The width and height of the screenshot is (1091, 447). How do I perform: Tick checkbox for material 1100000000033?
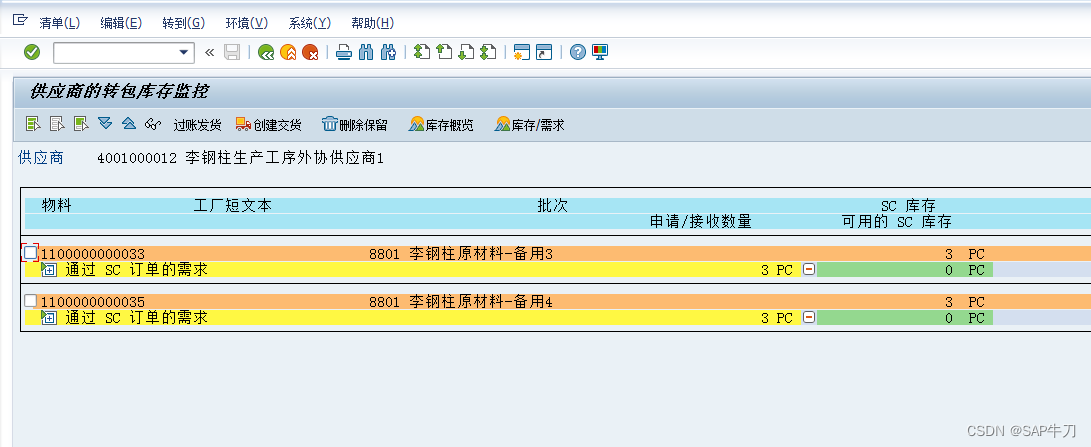pyautogui.click(x=31, y=253)
